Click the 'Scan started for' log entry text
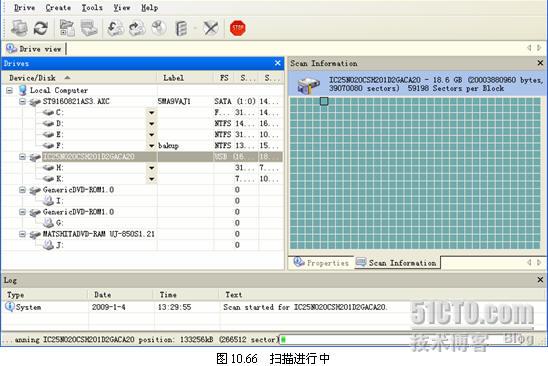The image size is (548, 366). coord(305,307)
